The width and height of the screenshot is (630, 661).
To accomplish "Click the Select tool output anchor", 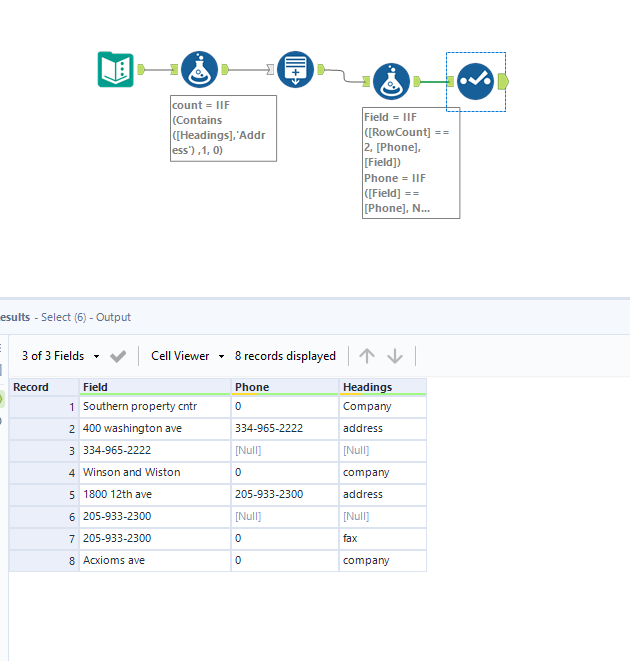I will coord(503,81).
